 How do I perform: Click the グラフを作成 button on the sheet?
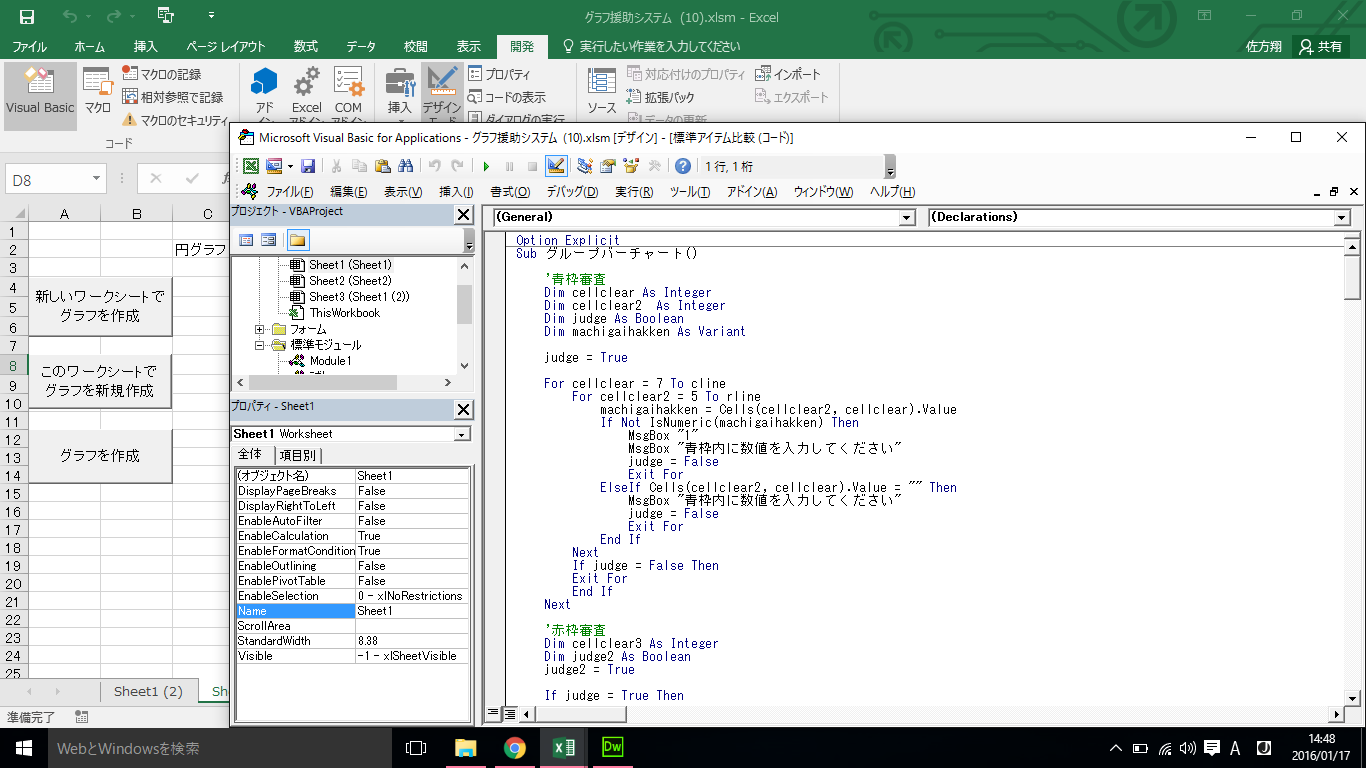[x=100, y=456]
